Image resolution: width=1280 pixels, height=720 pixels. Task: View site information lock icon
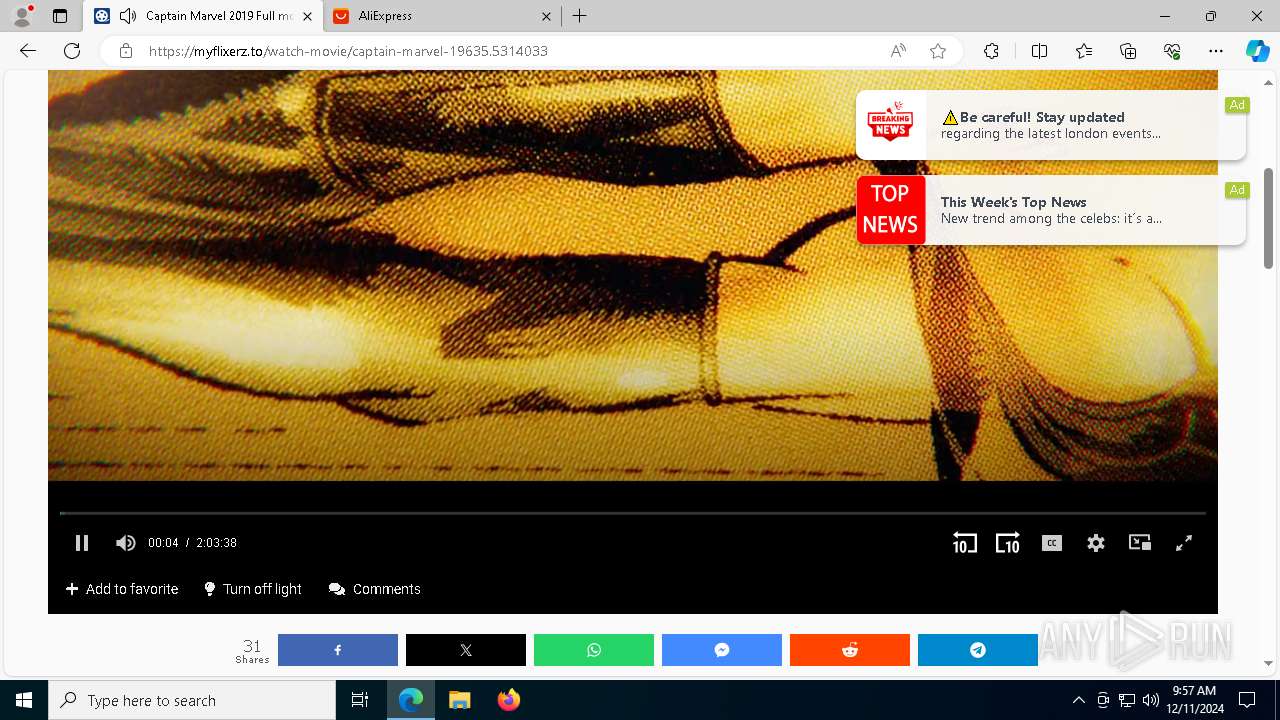(125, 51)
